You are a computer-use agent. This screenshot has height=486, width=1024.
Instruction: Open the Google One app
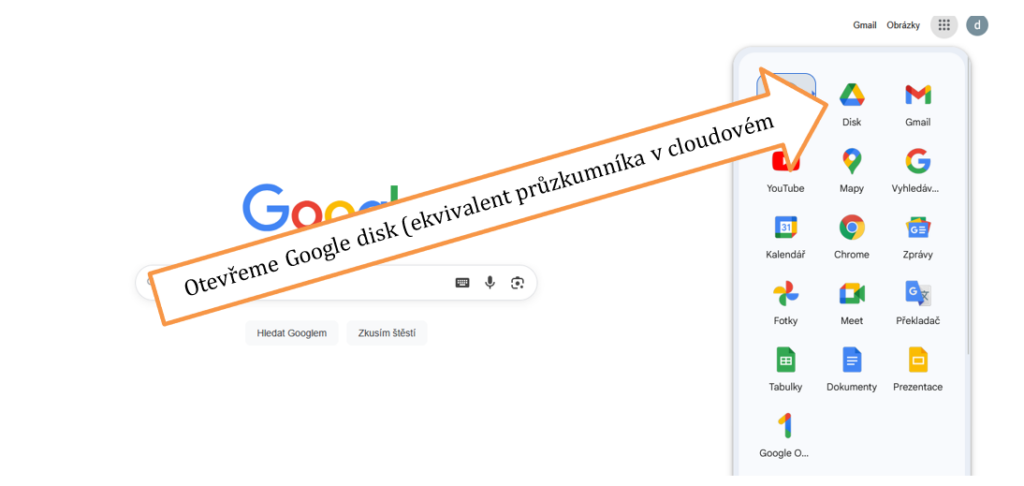(786, 436)
